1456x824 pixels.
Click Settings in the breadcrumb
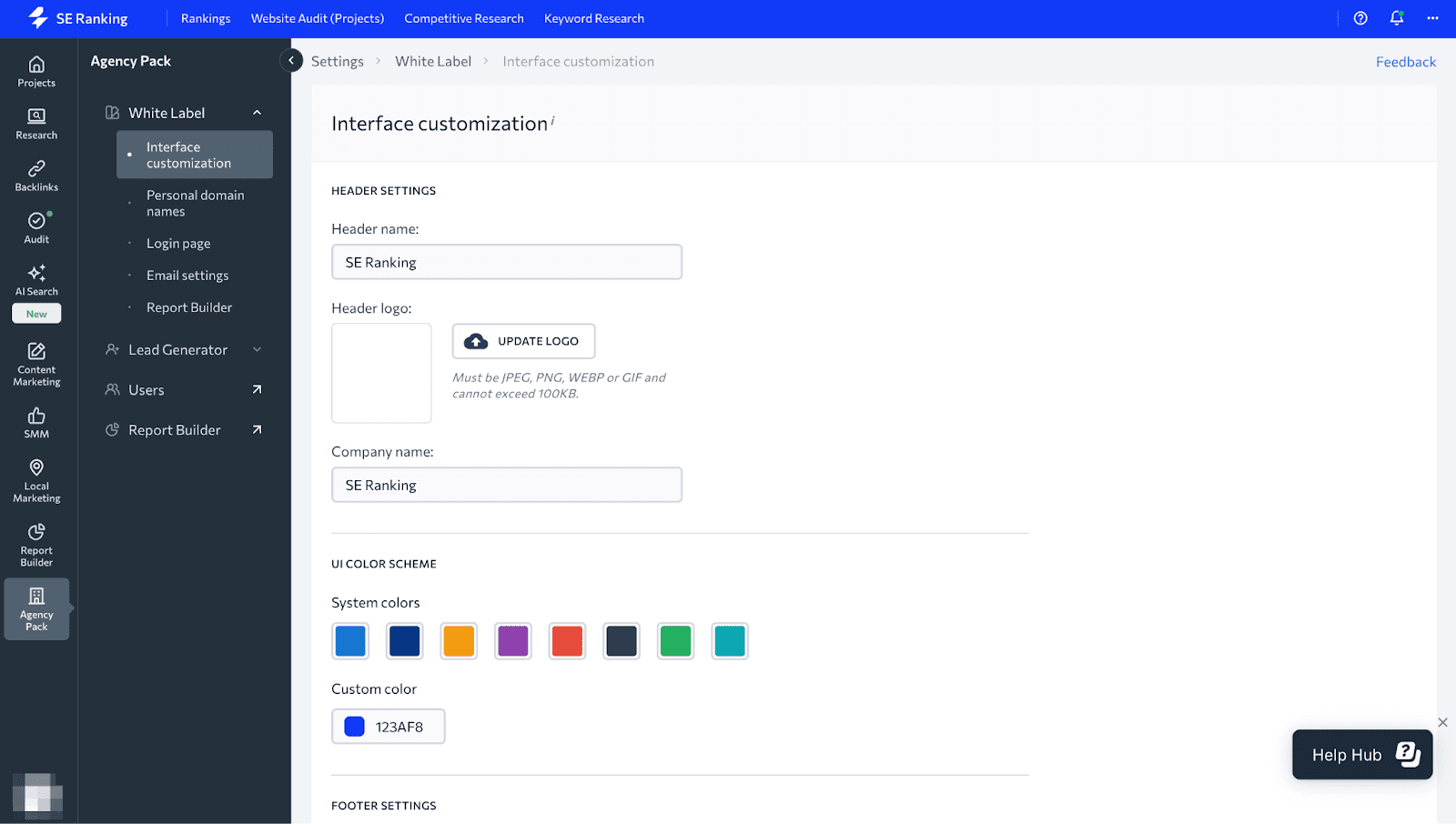(x=338, y=61)
